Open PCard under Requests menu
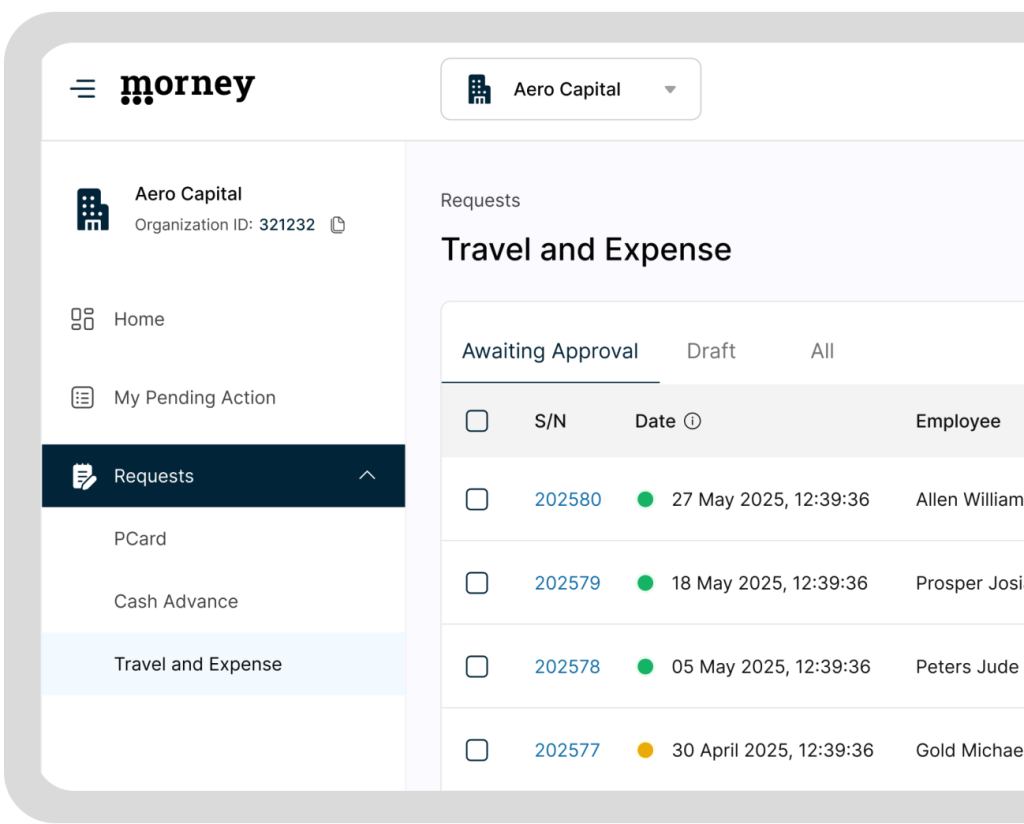Image resolution: width=1024 pixels, height=824 pixels. coord(140,538)
